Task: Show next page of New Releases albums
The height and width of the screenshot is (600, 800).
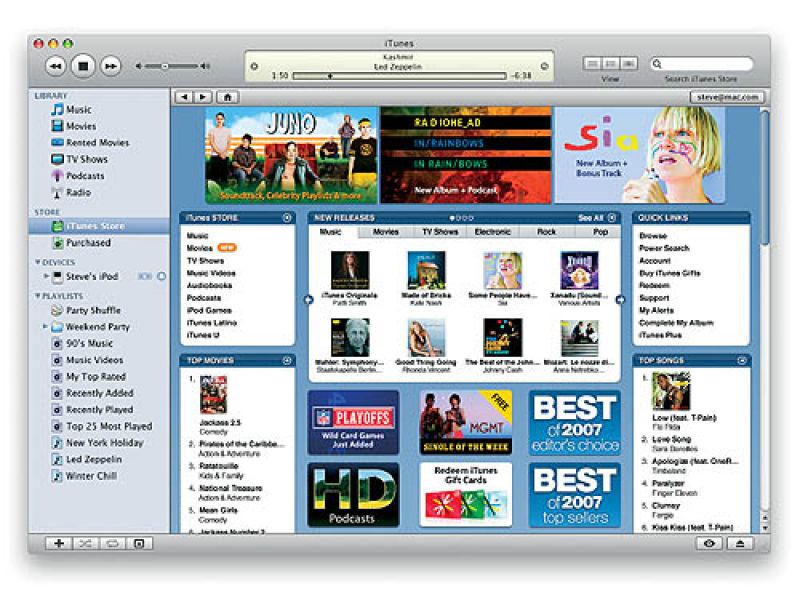Action: click(x=620, y=300)
